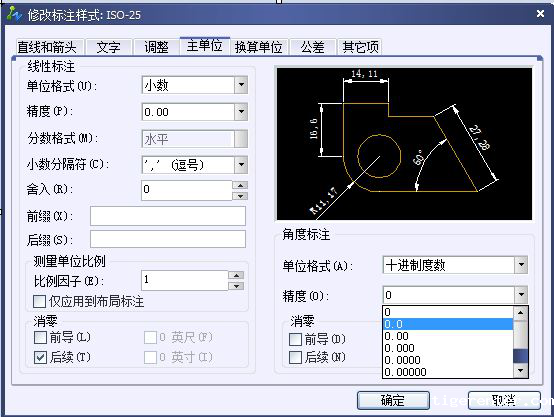Image resolution: width=554 pixels, height=417 pixels.
Task: Toggle angular 后续(N) zero suppression checkbox
Action: click(295, 357)
